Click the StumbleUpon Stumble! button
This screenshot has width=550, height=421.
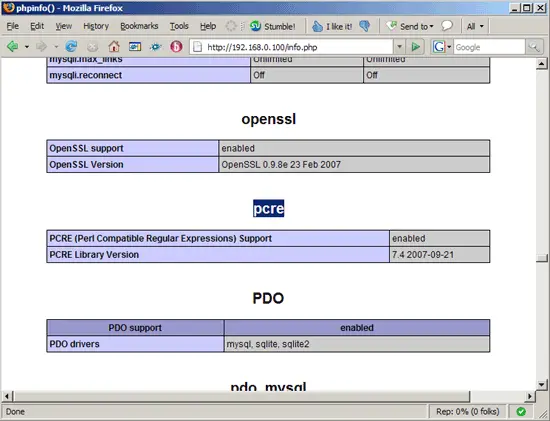coord(273,26)
